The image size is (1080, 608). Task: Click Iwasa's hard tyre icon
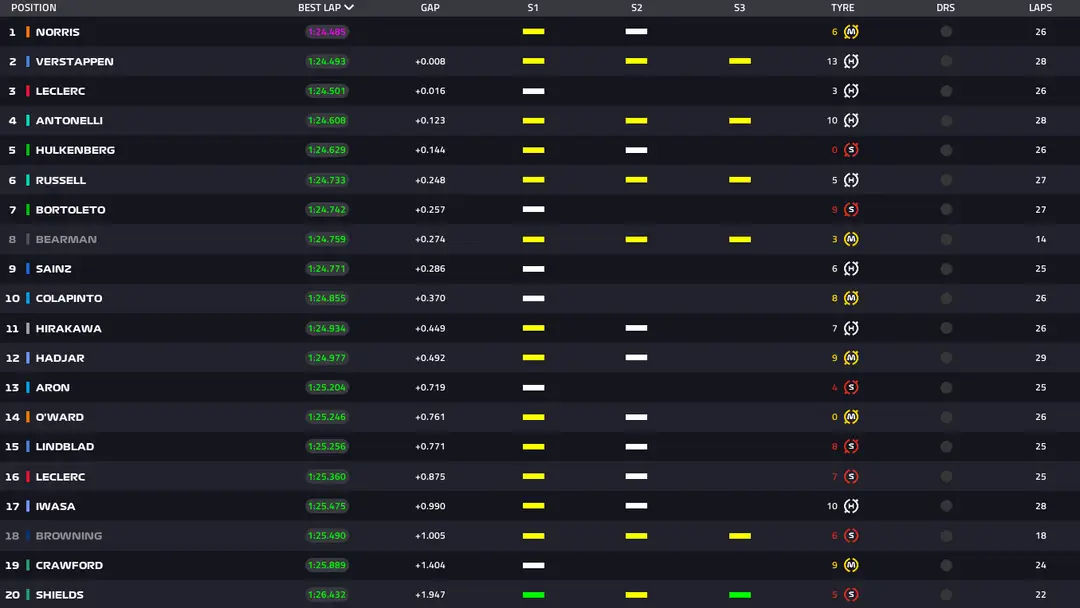(851, 506)
